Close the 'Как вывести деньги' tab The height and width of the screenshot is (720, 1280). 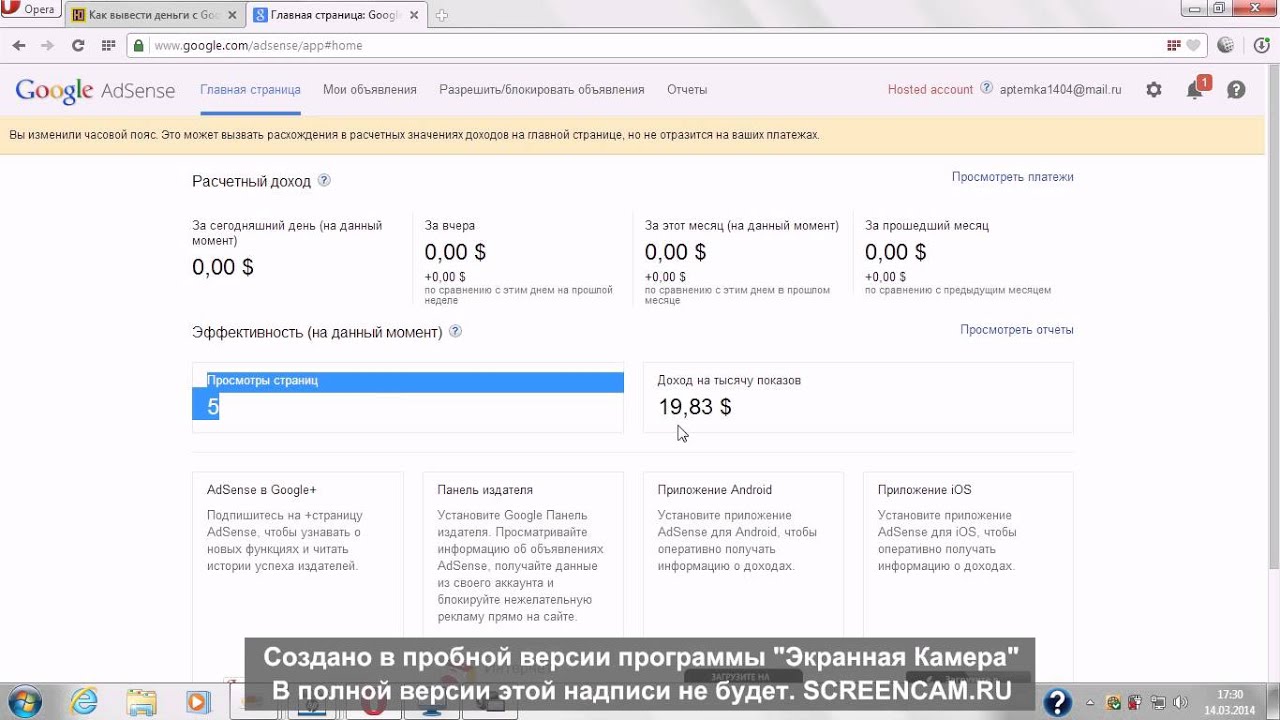[x=231, y=15]
